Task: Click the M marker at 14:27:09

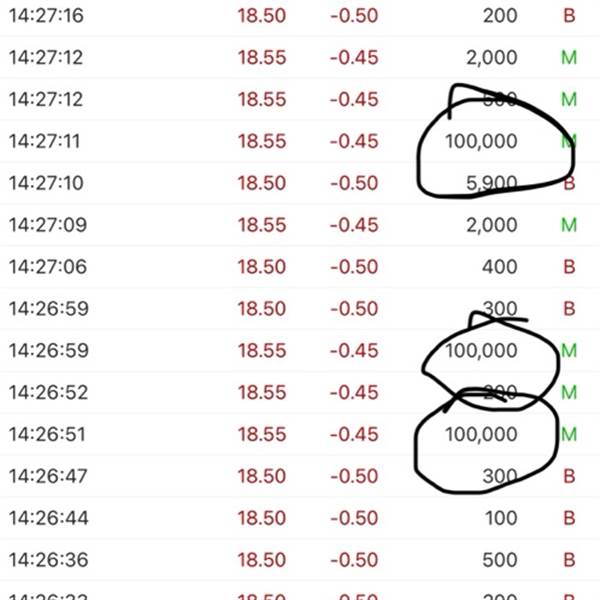Action: [x=569, y=226]
